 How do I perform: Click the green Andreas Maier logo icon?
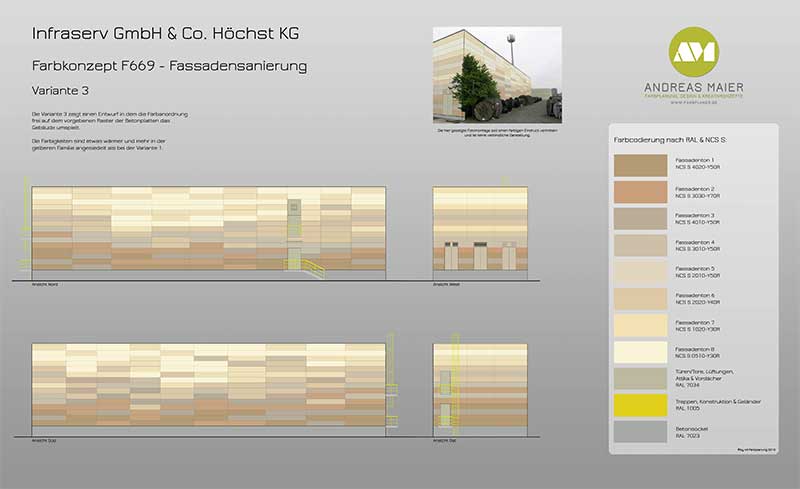click(x=695, y=52)
